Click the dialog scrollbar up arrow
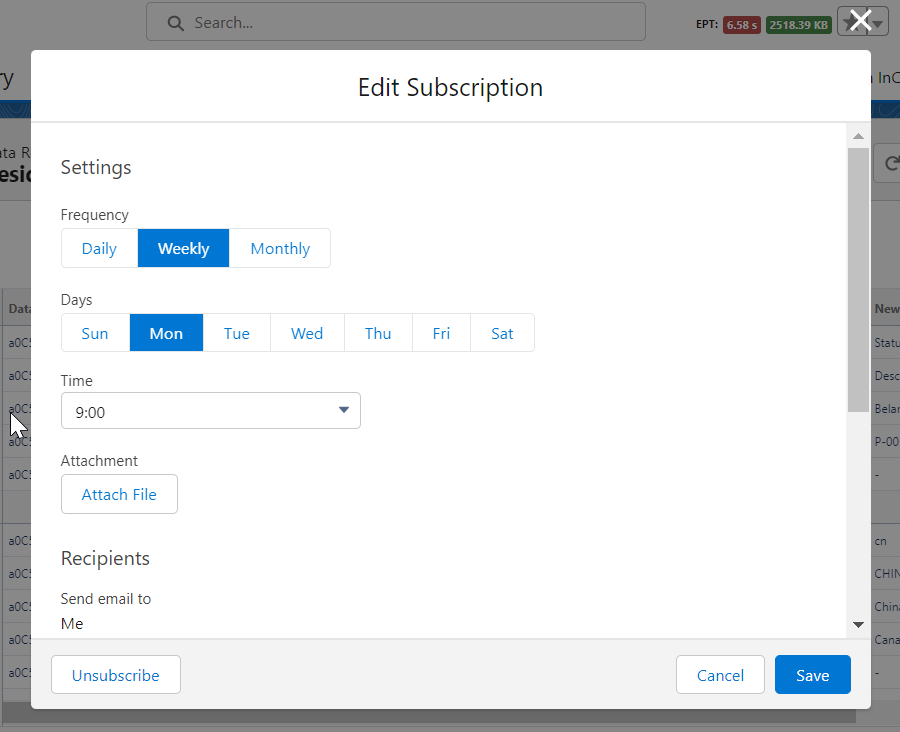 [x=858, y=136]
